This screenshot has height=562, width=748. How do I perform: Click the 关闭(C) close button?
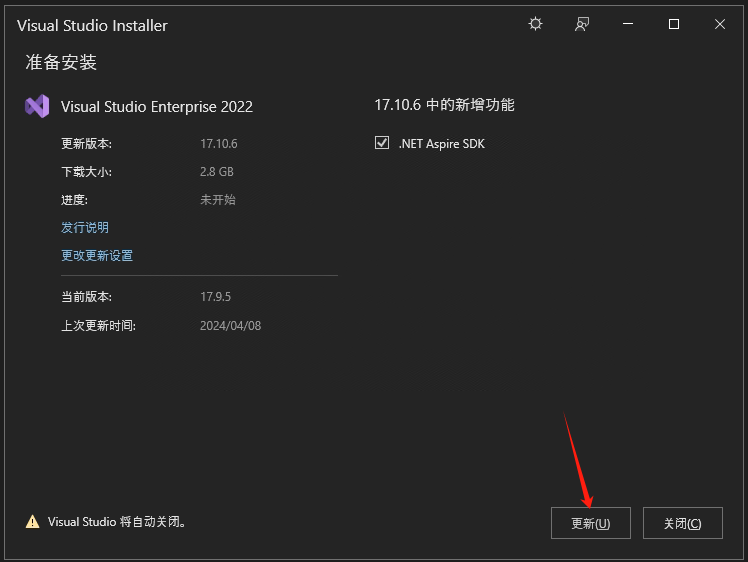683,523
